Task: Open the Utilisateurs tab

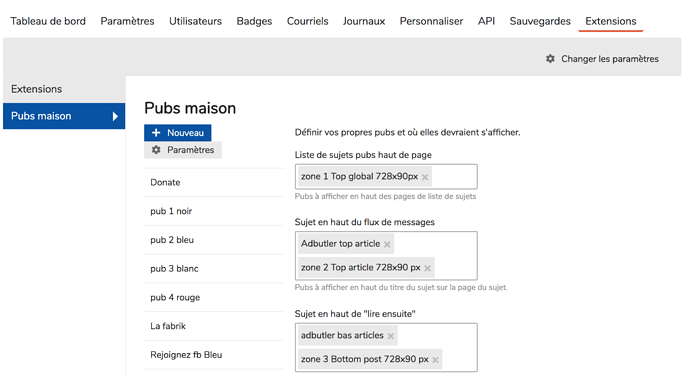Action: 195,21
